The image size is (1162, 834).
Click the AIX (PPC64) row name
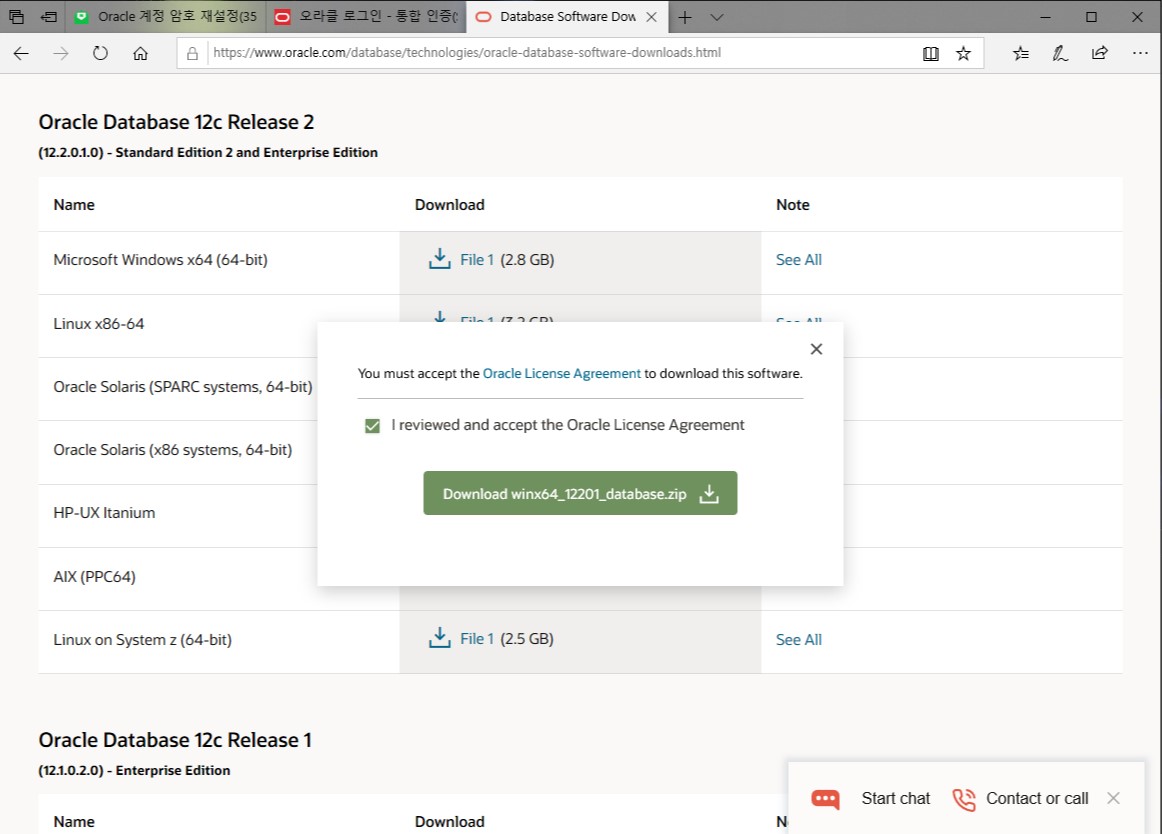coord(94,577)
